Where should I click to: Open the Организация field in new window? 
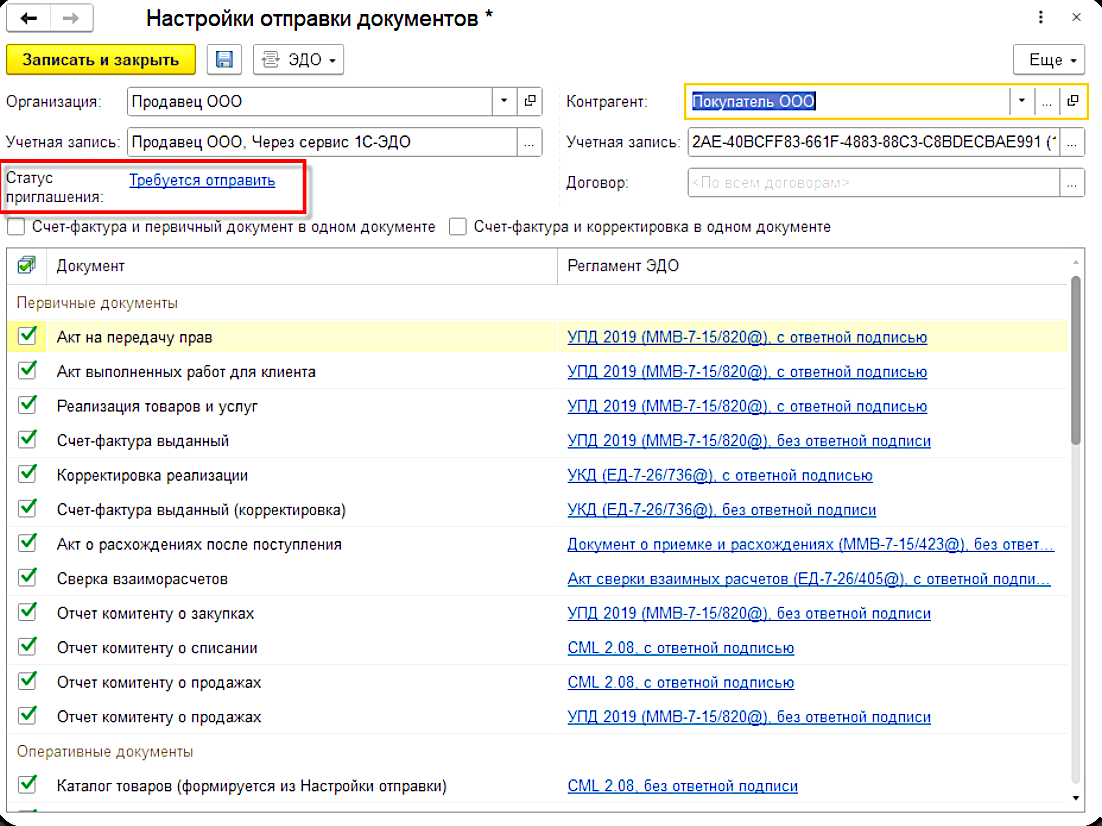(531, 101)
